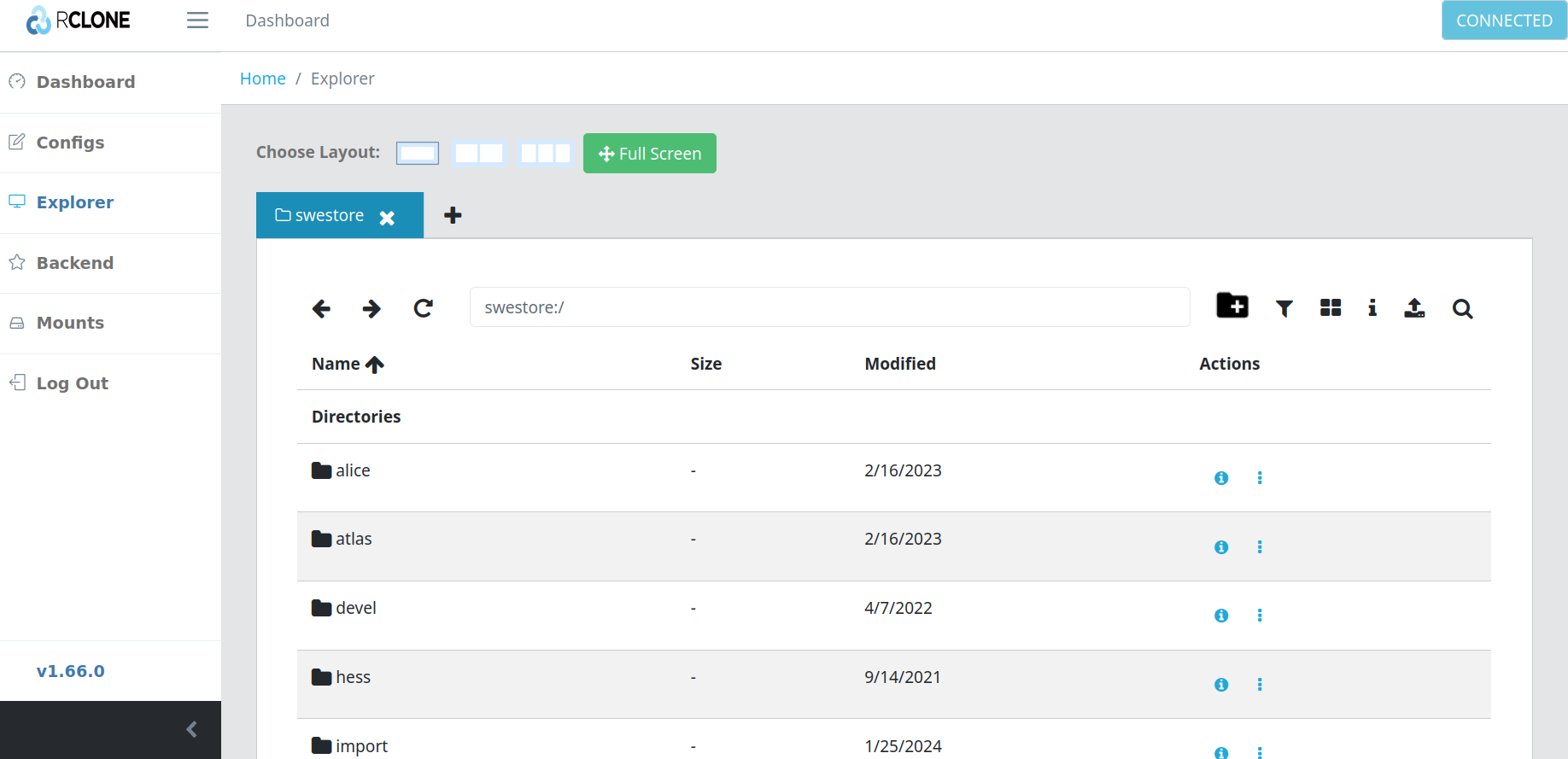This screenshot has width=1568, height=759.
Task: Close the swestore tab
Action: pyautogui.click(x=387, y=218)
